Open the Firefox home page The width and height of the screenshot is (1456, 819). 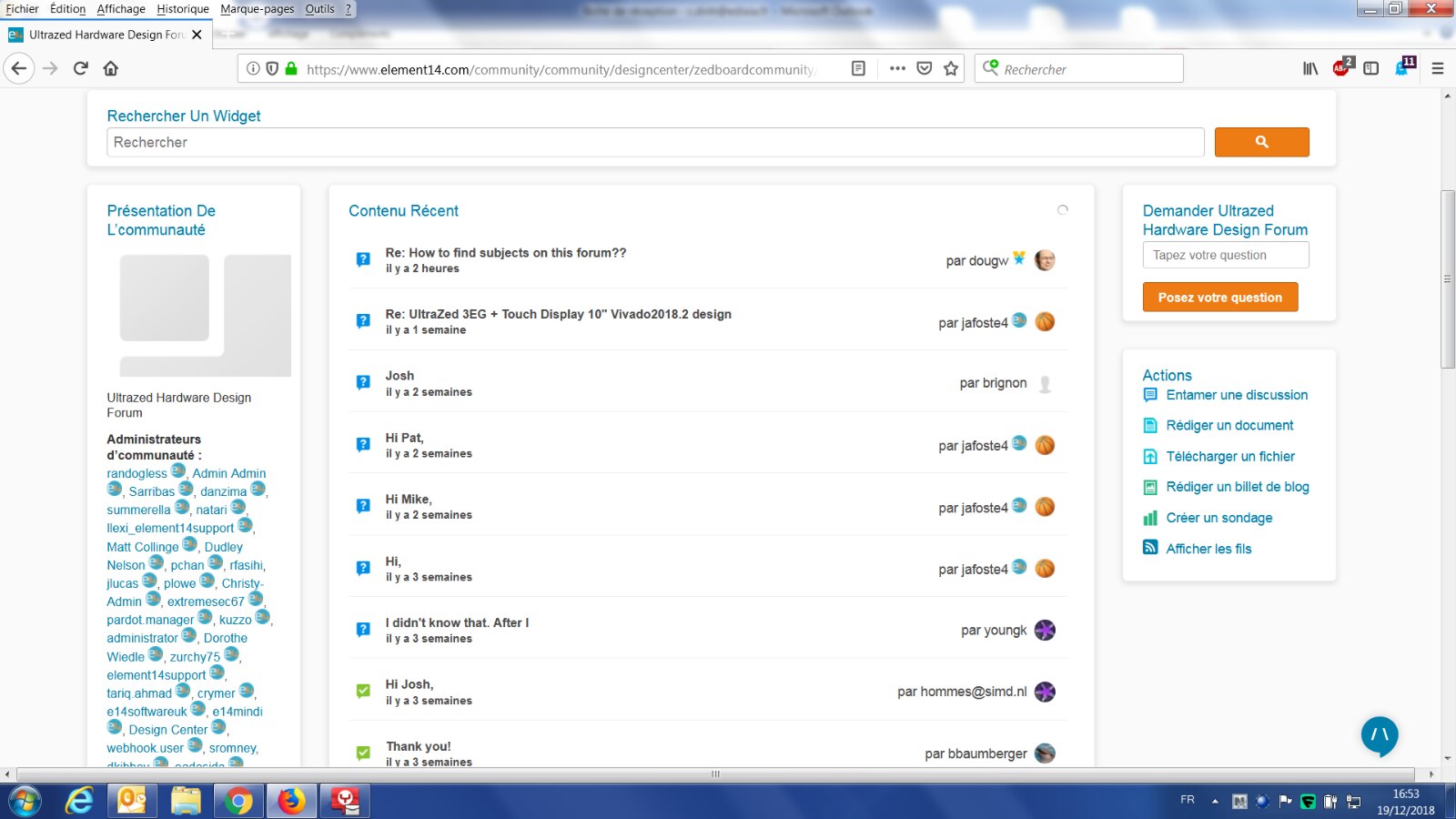click(x=111, y=68)
